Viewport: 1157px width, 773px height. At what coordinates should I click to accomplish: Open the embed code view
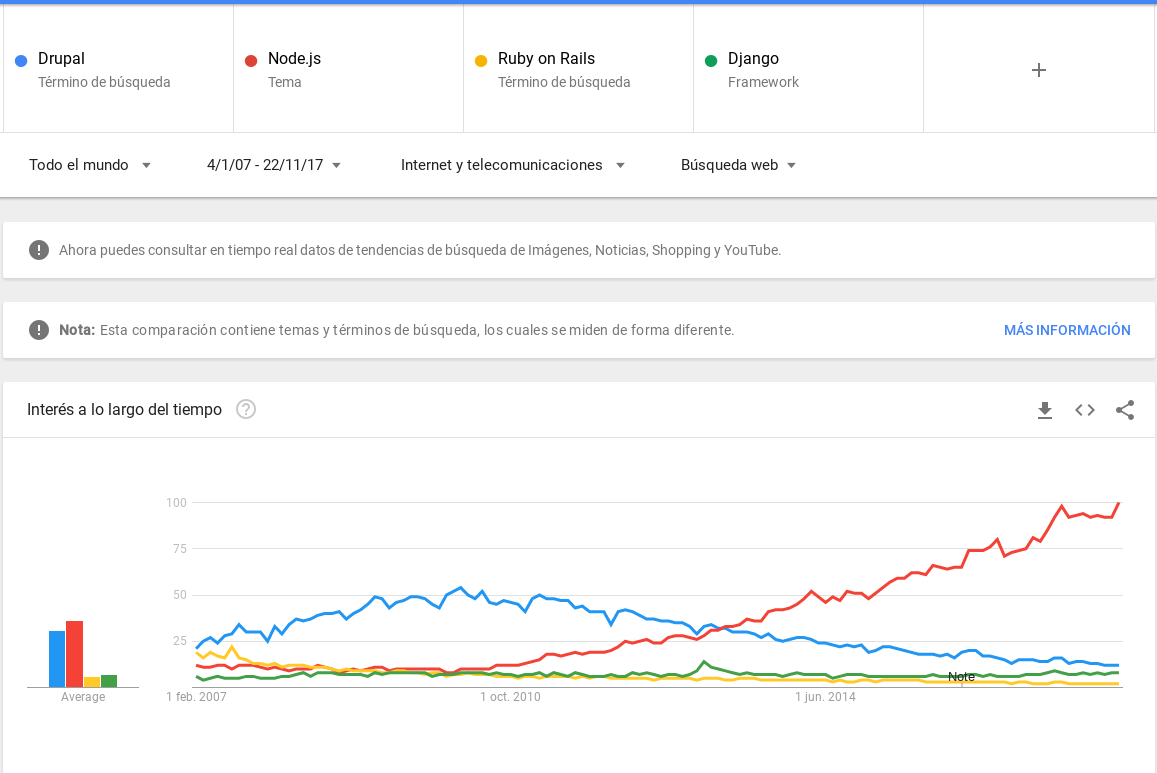tap(1084, 410)
